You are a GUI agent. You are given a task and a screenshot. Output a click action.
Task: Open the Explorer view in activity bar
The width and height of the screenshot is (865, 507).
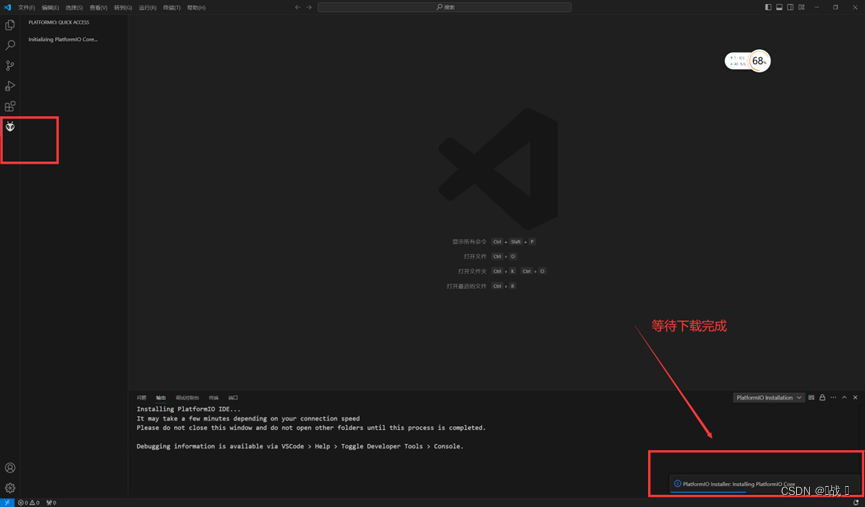coord(10,25)
